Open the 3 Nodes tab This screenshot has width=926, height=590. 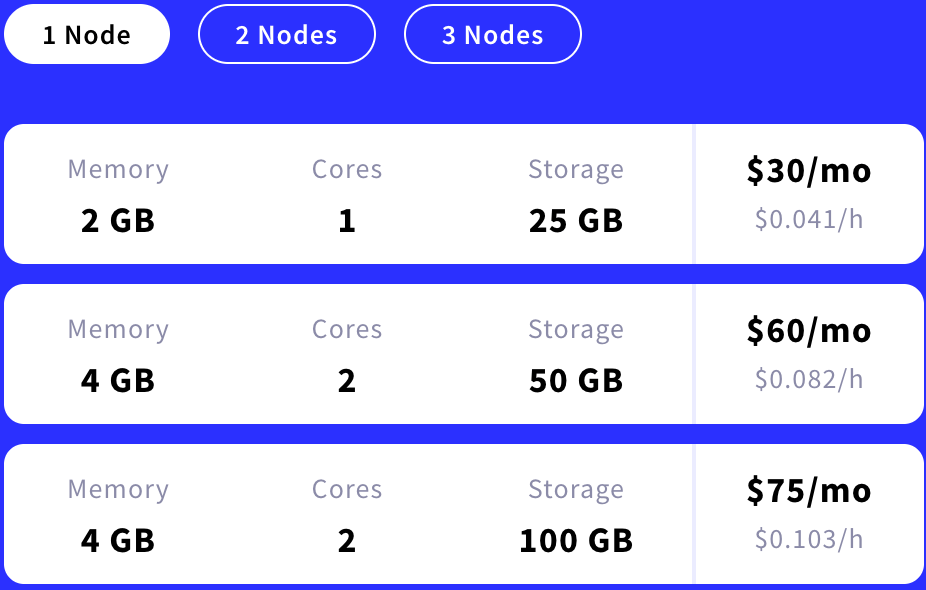click(492, 35)
